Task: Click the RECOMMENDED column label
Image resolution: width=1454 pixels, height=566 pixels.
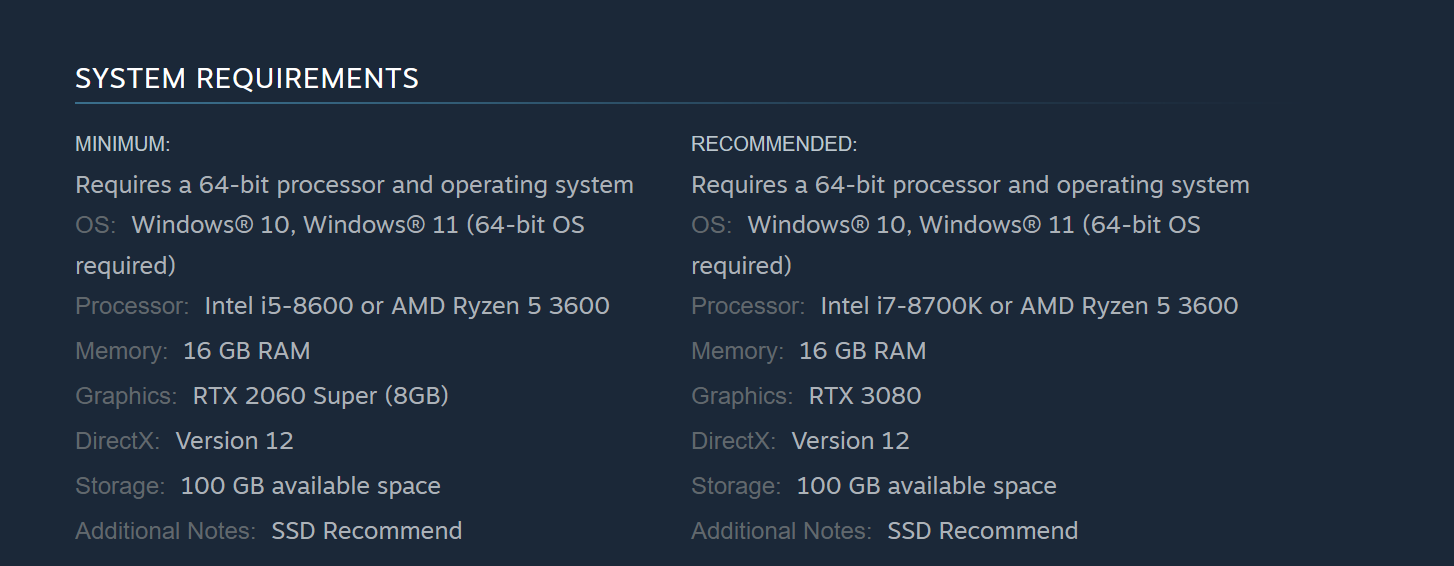Action: 774,144
